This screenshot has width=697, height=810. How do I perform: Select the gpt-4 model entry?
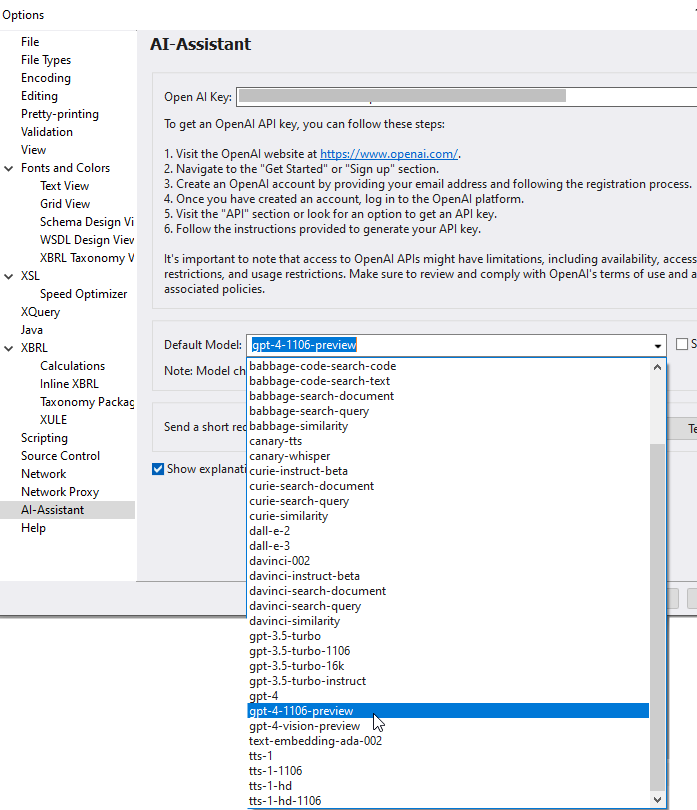(263, 696)
